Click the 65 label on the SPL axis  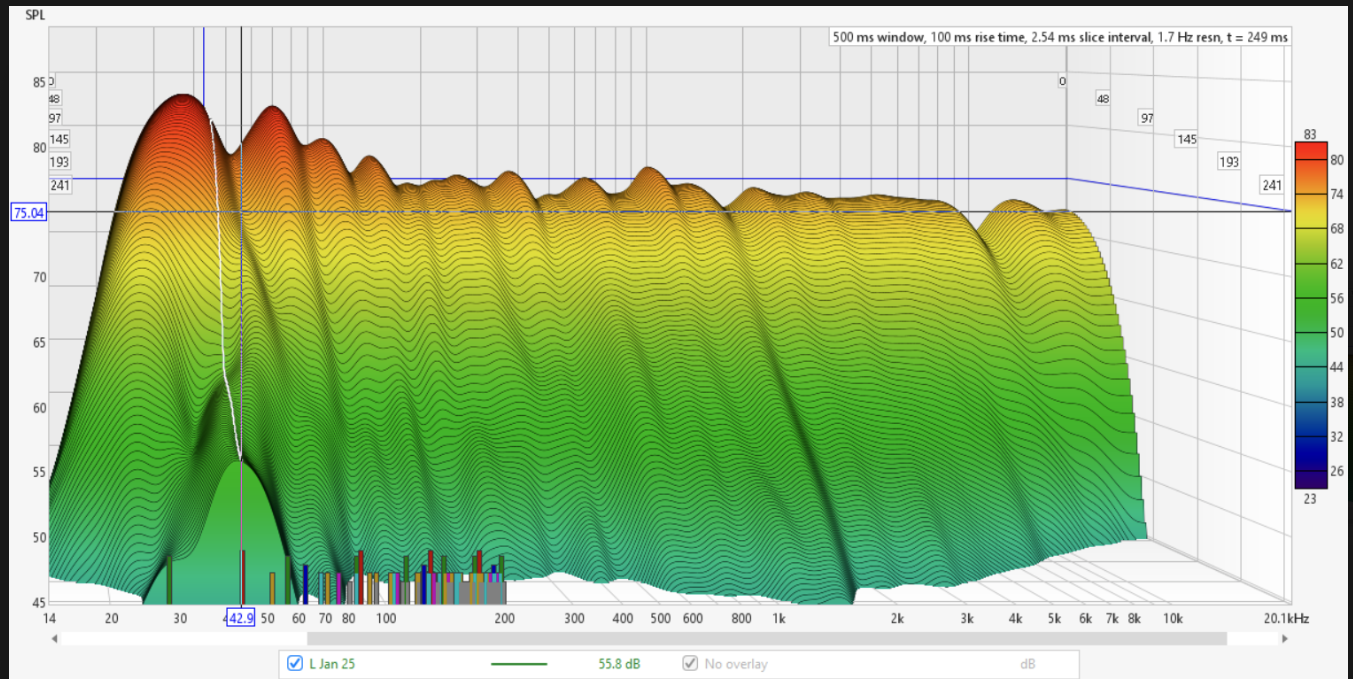[41, 342]
